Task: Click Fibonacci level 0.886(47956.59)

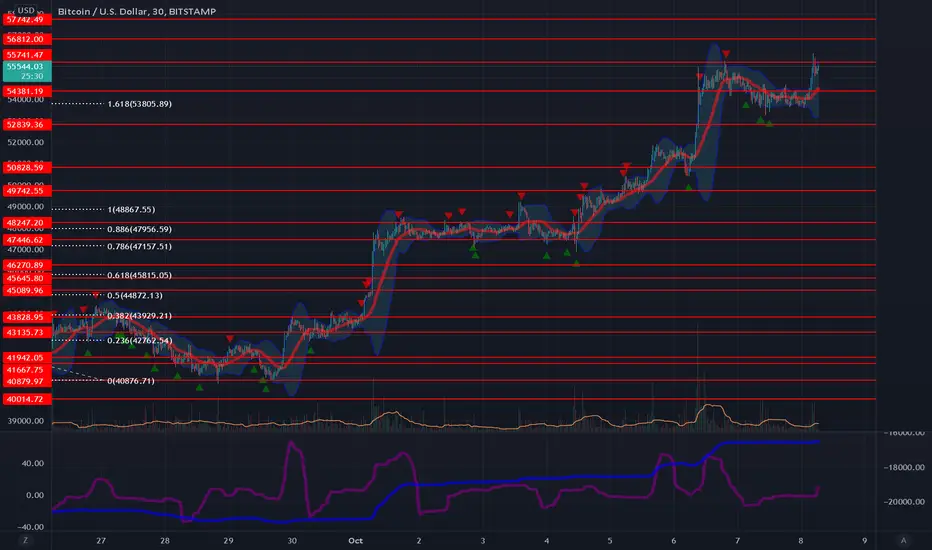Action: click(140, 230)
